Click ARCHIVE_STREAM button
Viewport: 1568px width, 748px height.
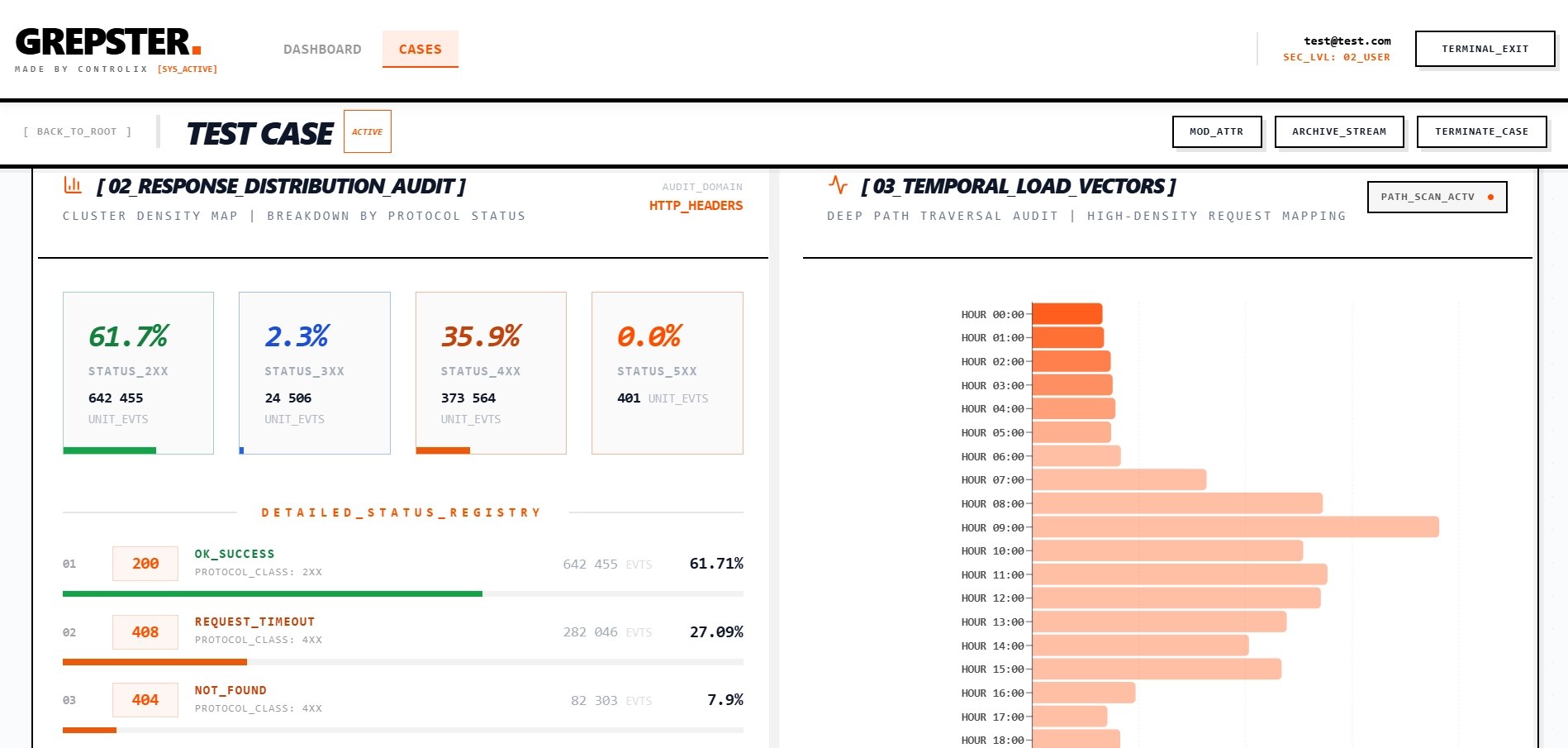(1338, 131)
